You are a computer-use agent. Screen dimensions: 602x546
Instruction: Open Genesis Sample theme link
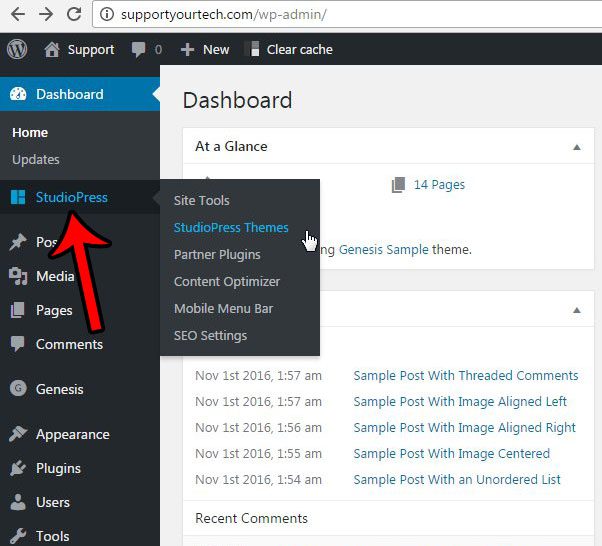[x=383, y=249]
